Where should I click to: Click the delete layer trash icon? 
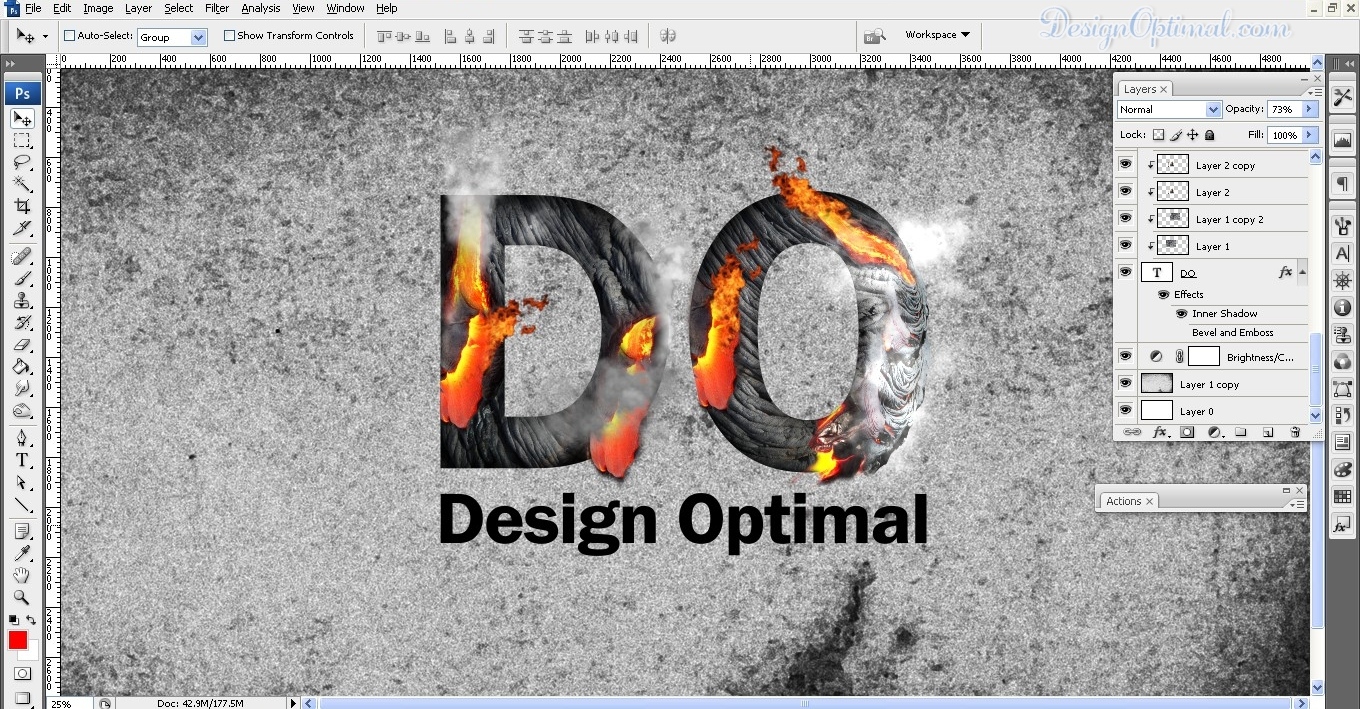pos(1295,432)
